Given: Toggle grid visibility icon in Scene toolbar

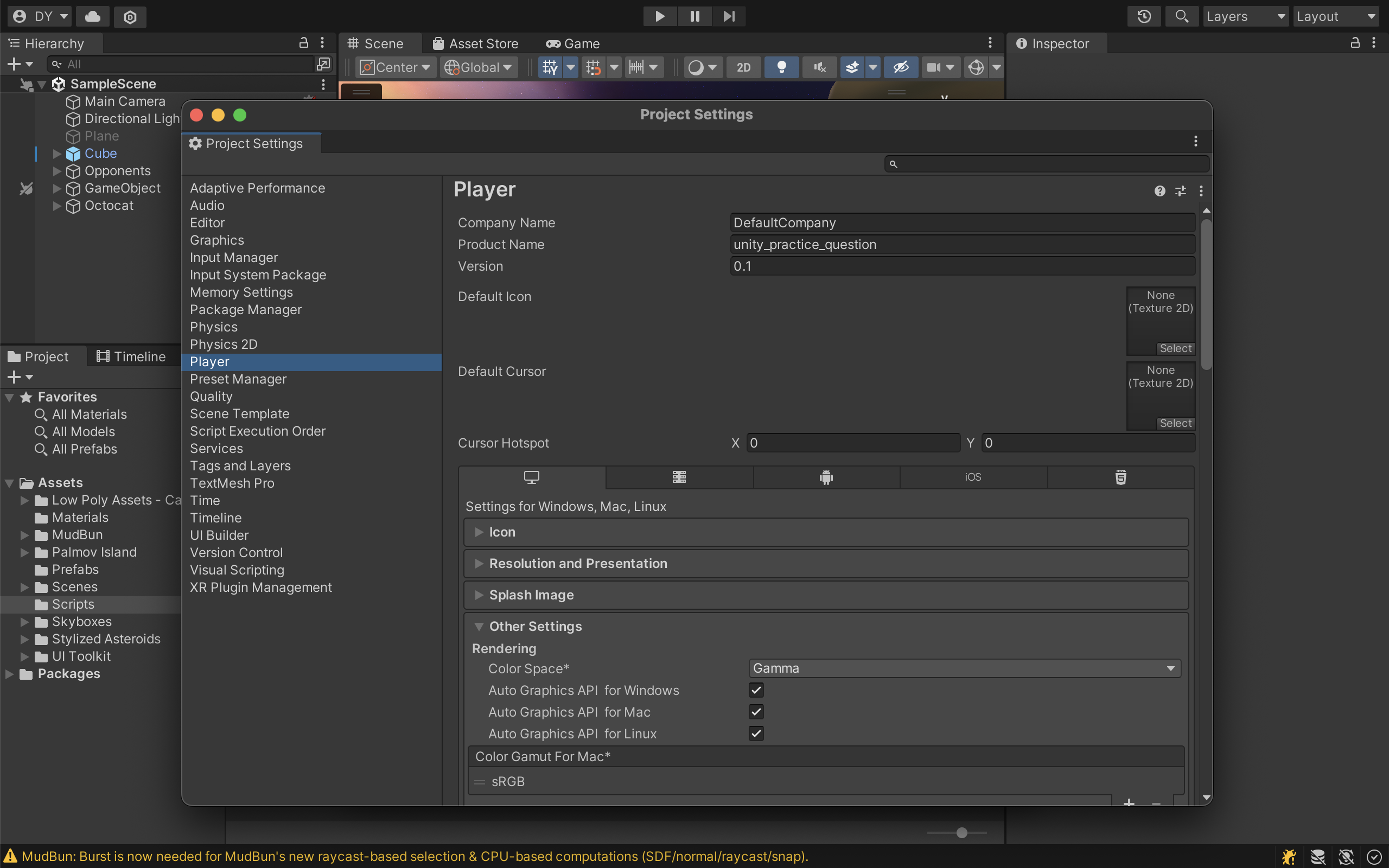Looking at the screenshot, I should click(x=550, y=67).
